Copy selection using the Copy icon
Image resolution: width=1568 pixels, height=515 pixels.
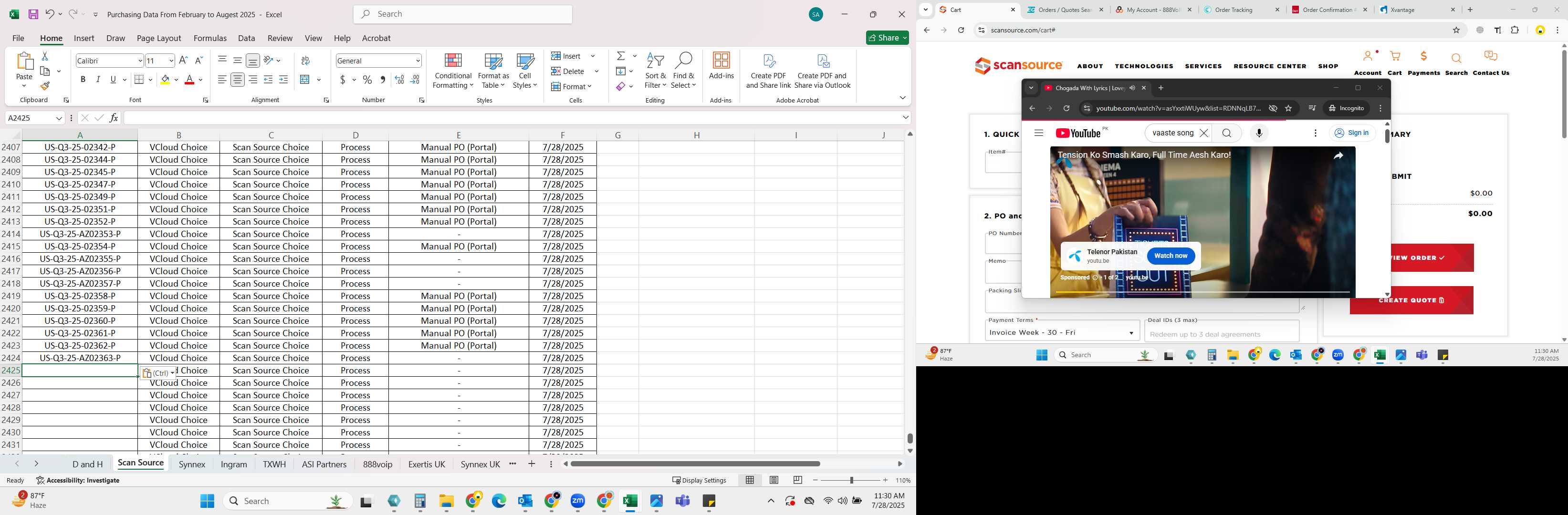pos(45,71)
